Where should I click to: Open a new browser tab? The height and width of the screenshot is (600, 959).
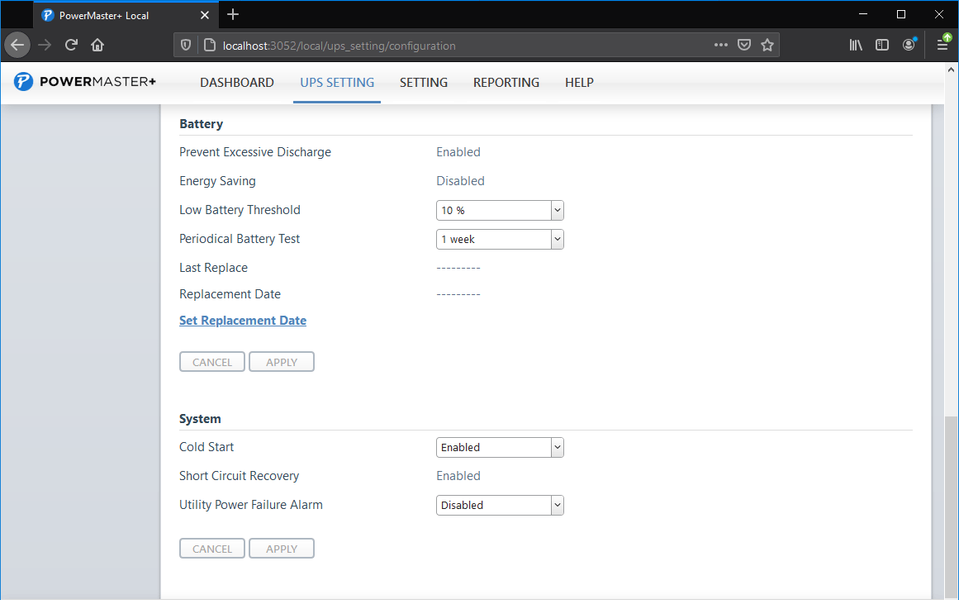233,15
